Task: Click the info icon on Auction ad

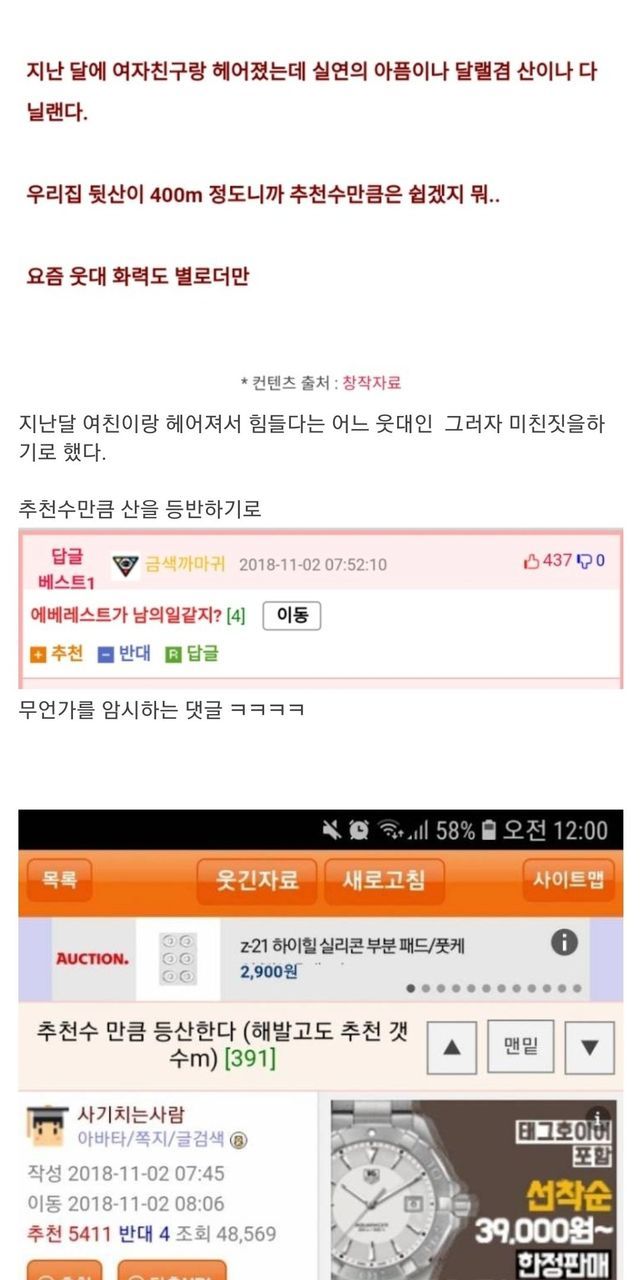Action: click(x=565, y=942)
